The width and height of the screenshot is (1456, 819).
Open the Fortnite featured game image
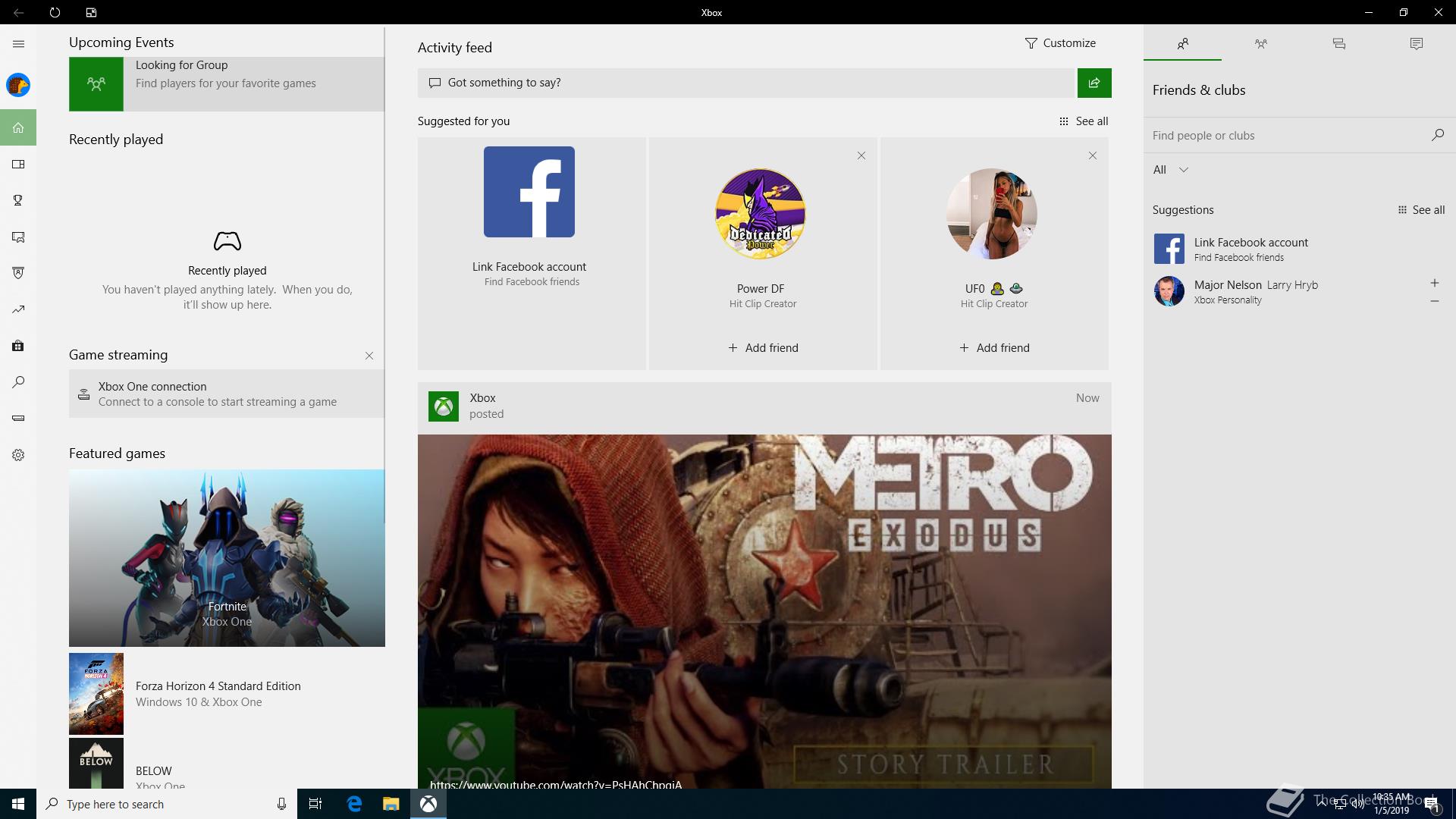[x=227, y=558]
